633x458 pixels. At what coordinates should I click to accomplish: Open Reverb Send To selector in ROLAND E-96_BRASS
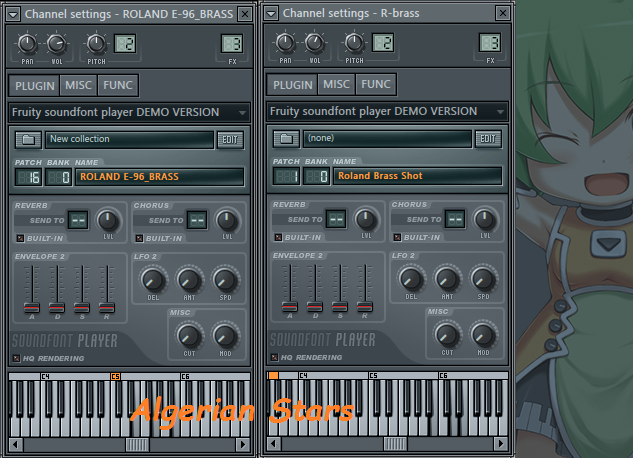tap(78, 220)
